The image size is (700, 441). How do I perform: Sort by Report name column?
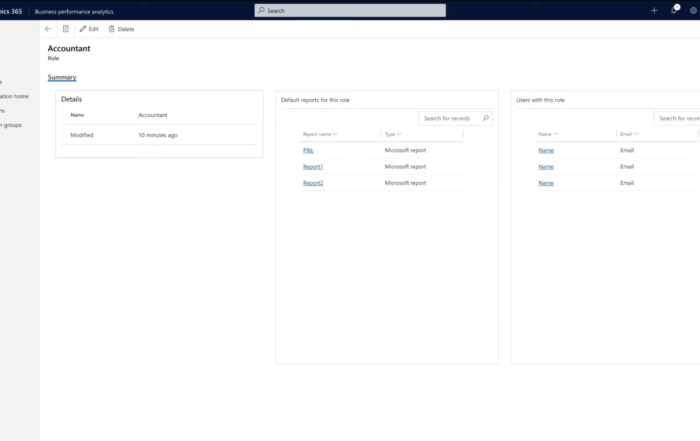coord(320,134)
